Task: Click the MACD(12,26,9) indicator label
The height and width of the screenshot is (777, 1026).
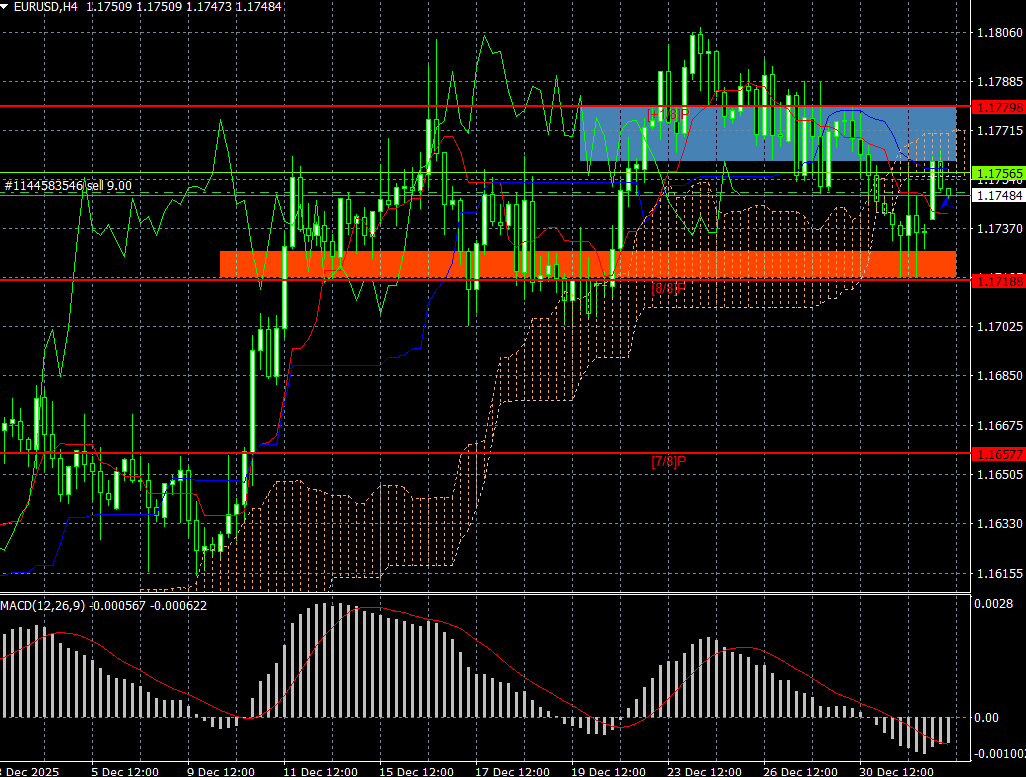Action: click(x=43, y=605)
